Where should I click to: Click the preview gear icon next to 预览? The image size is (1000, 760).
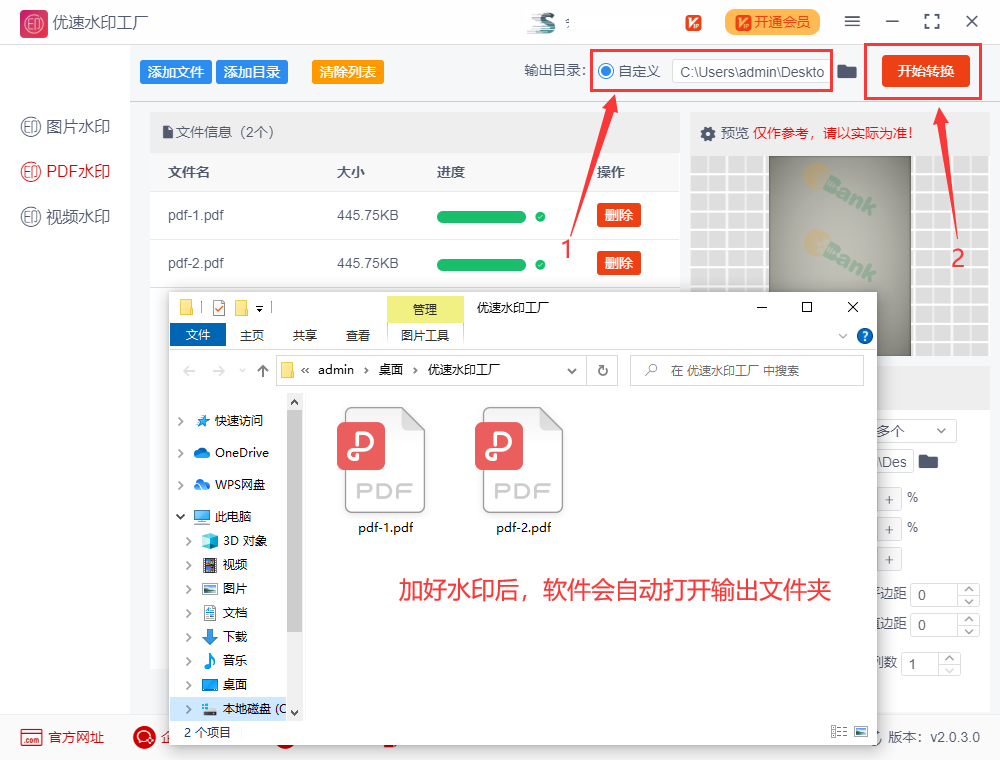coord(708,134)
